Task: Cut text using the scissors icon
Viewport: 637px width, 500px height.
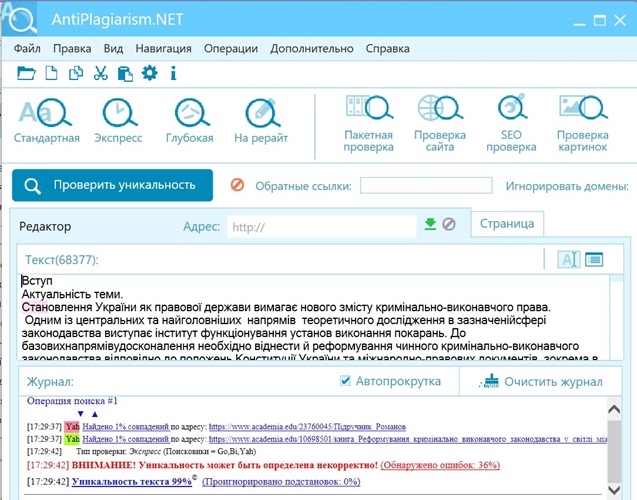Action: coord(100,74)
